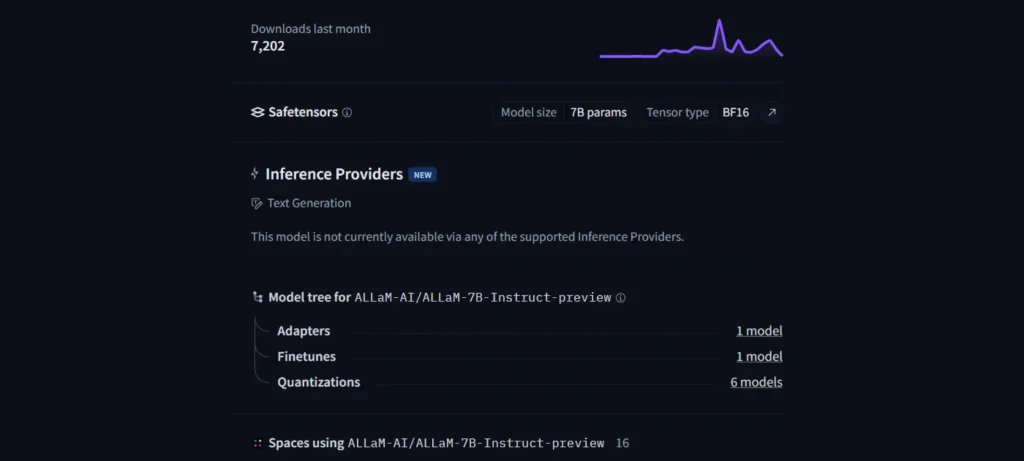Viewport: 1024px width, 461px height.
Task: Click the Inference Providers sparkle icon
Action: (x=255, y=174)
